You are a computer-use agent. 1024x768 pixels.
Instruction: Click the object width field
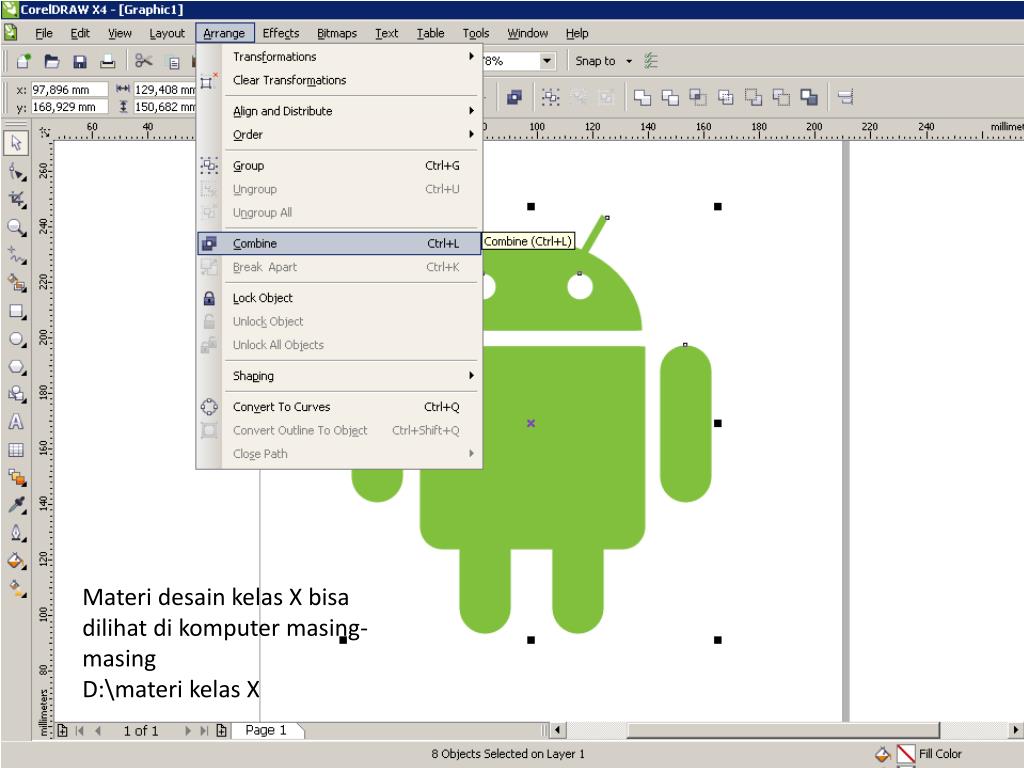tap(165, 89)
